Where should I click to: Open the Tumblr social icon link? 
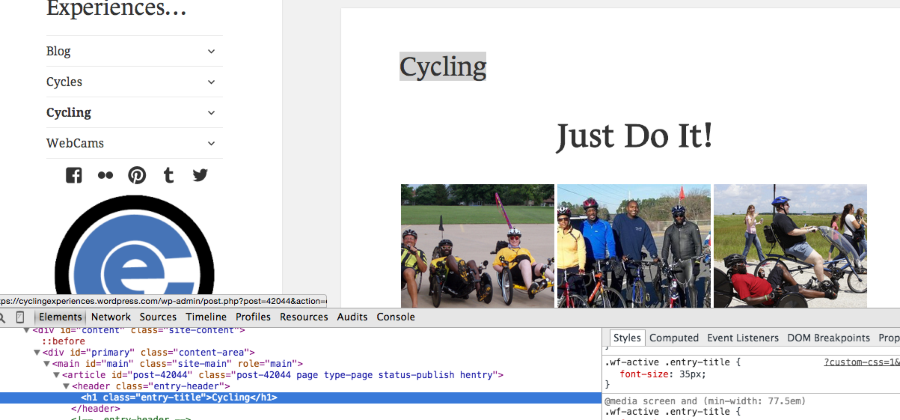pyautogui.click(x=169, y=175)
